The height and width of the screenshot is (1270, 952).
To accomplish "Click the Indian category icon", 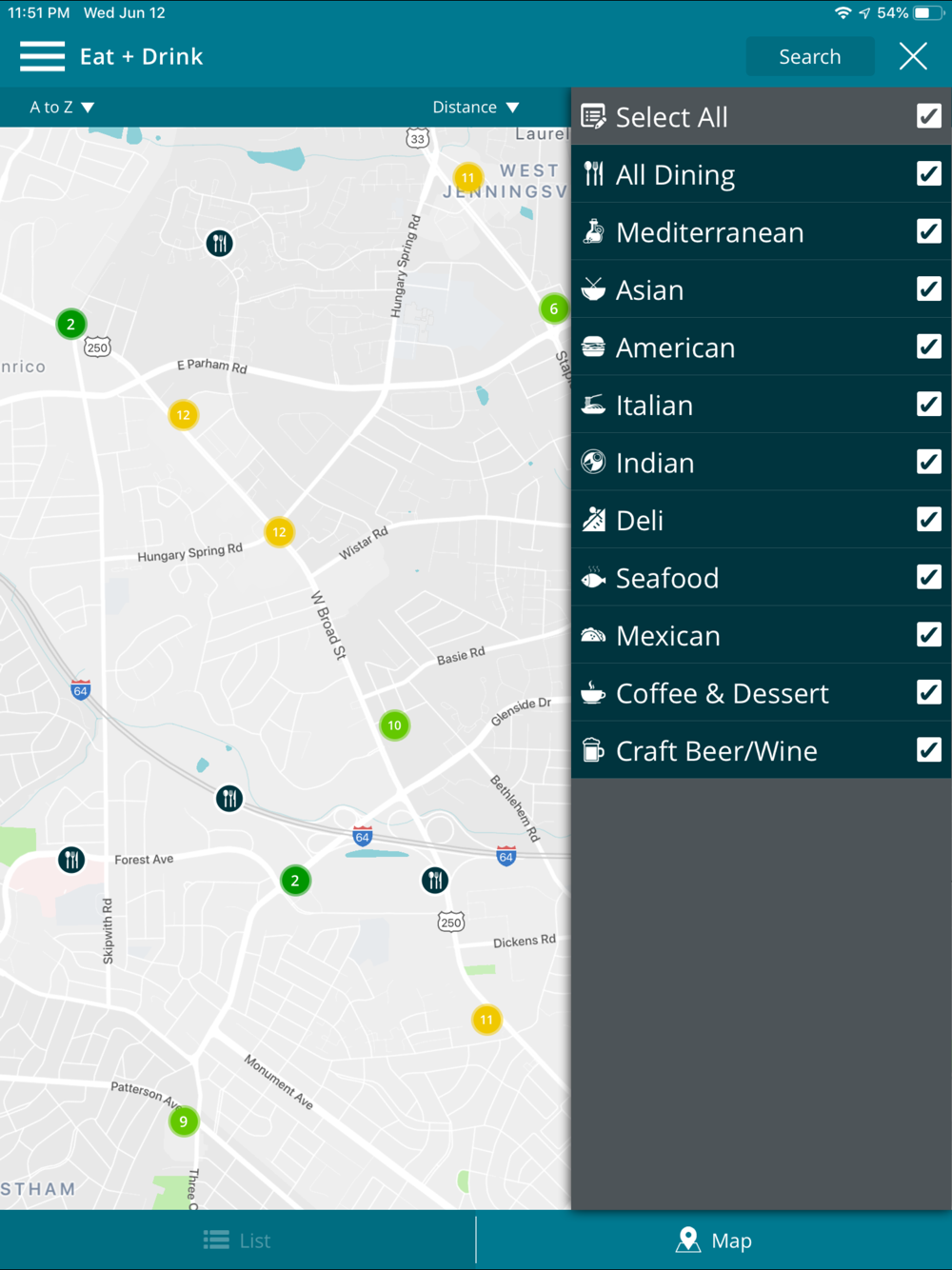I will click(593, 462).
